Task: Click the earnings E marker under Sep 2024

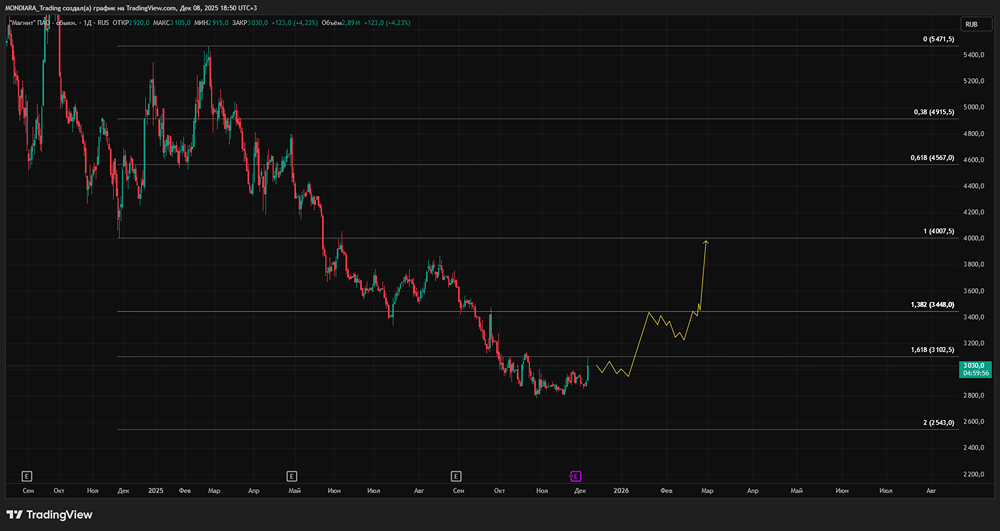Action: tap(27, 476)
